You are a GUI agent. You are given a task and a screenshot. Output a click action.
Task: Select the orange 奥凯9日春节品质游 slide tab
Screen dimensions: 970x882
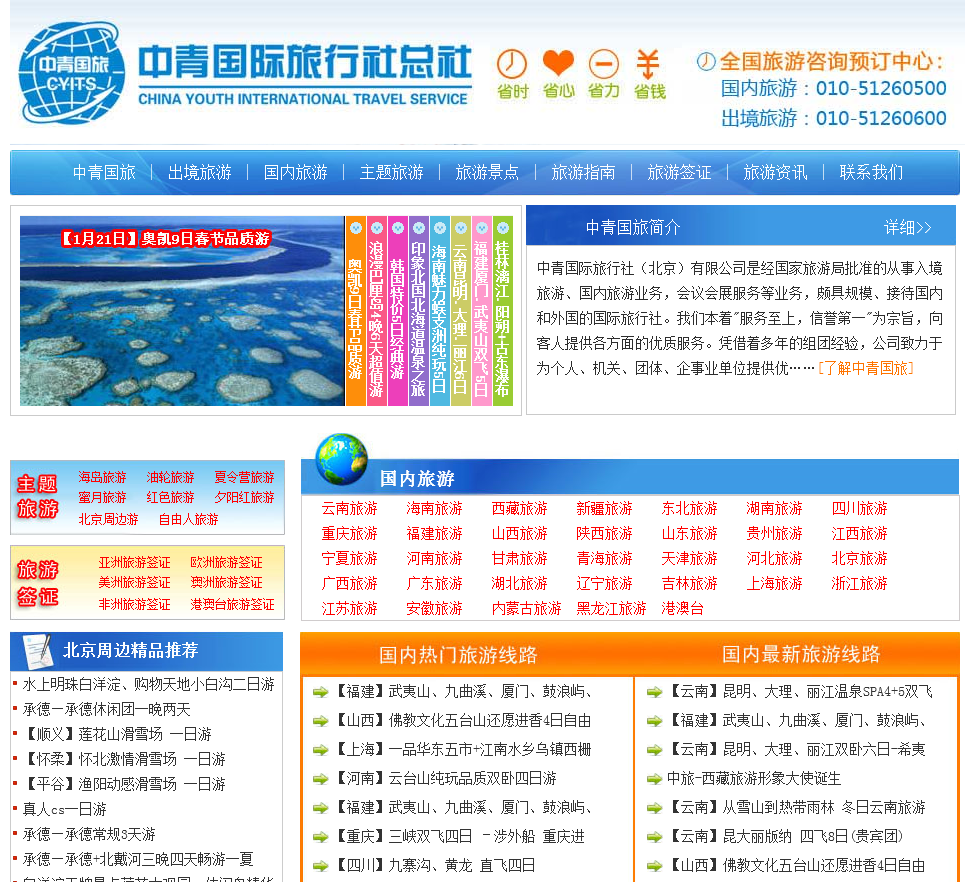pyautogui.click(x=355, y=310)
